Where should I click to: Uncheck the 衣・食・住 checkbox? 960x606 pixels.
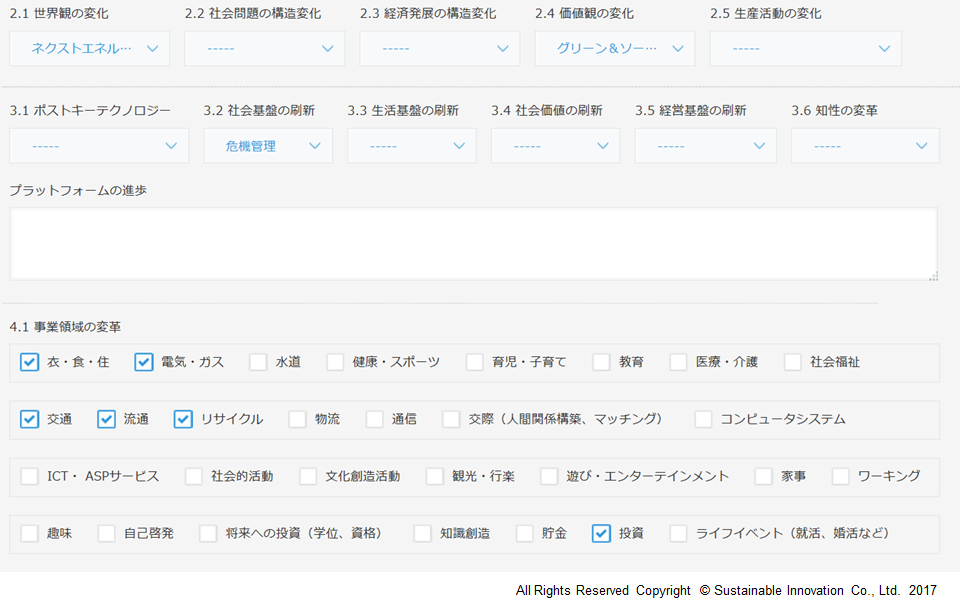tap(29, 362)
